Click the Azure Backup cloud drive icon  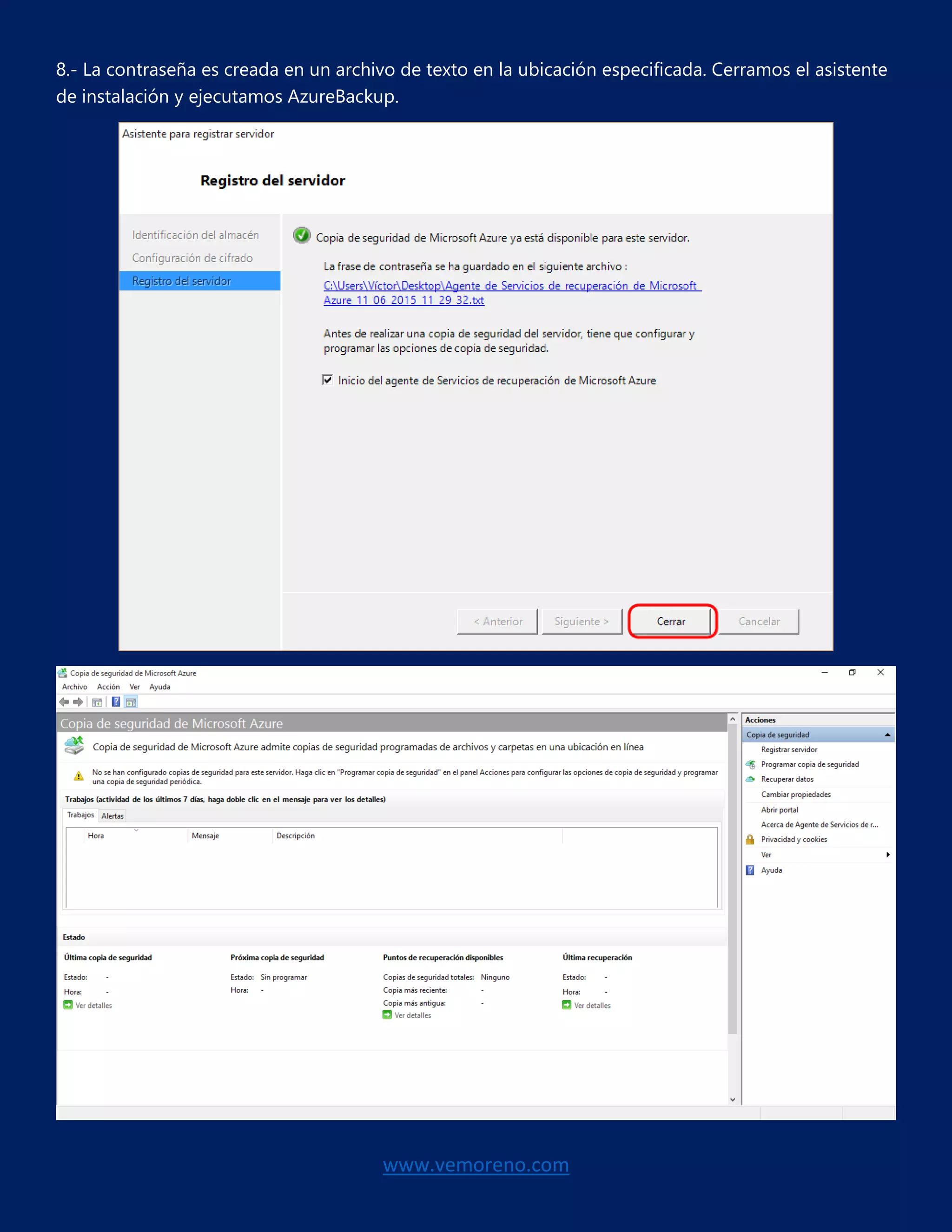pos(74,746)
